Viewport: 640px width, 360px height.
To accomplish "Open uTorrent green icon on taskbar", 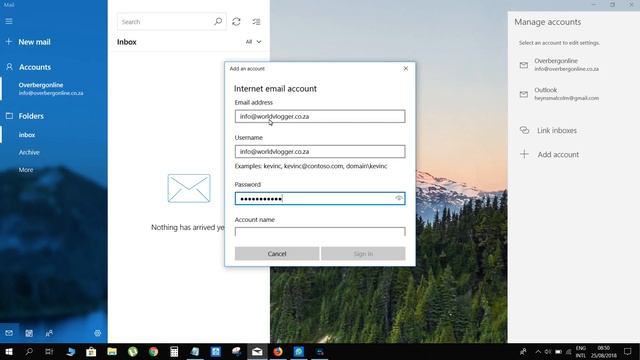I will tap(133, 351).
